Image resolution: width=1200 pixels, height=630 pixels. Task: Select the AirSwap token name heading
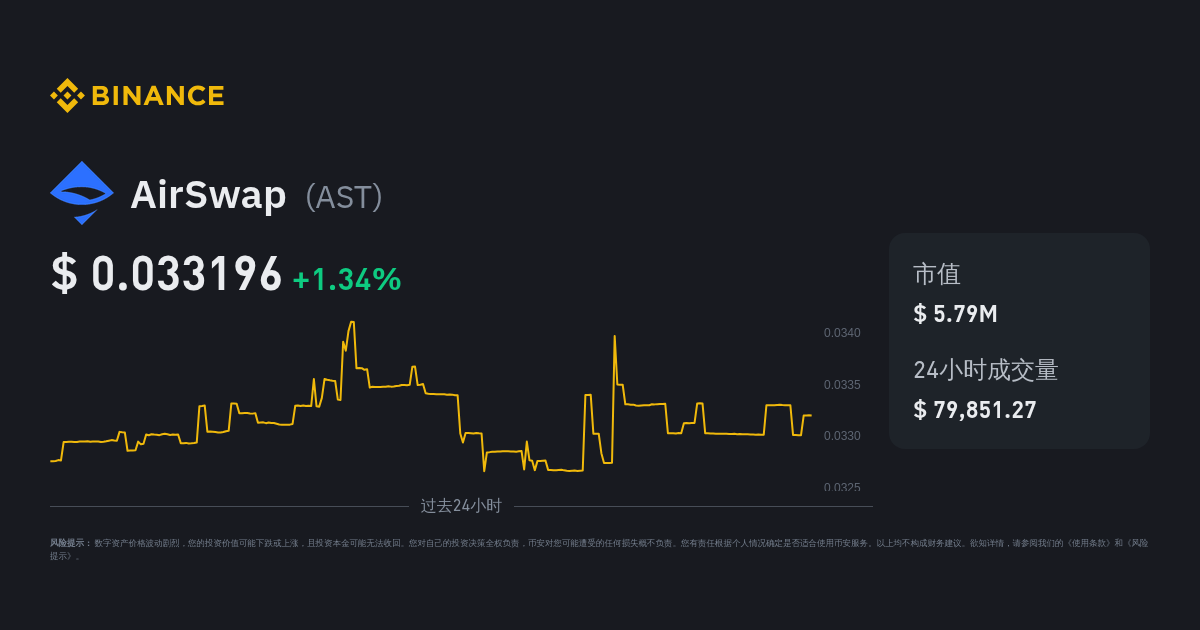[x=208, y=195]
